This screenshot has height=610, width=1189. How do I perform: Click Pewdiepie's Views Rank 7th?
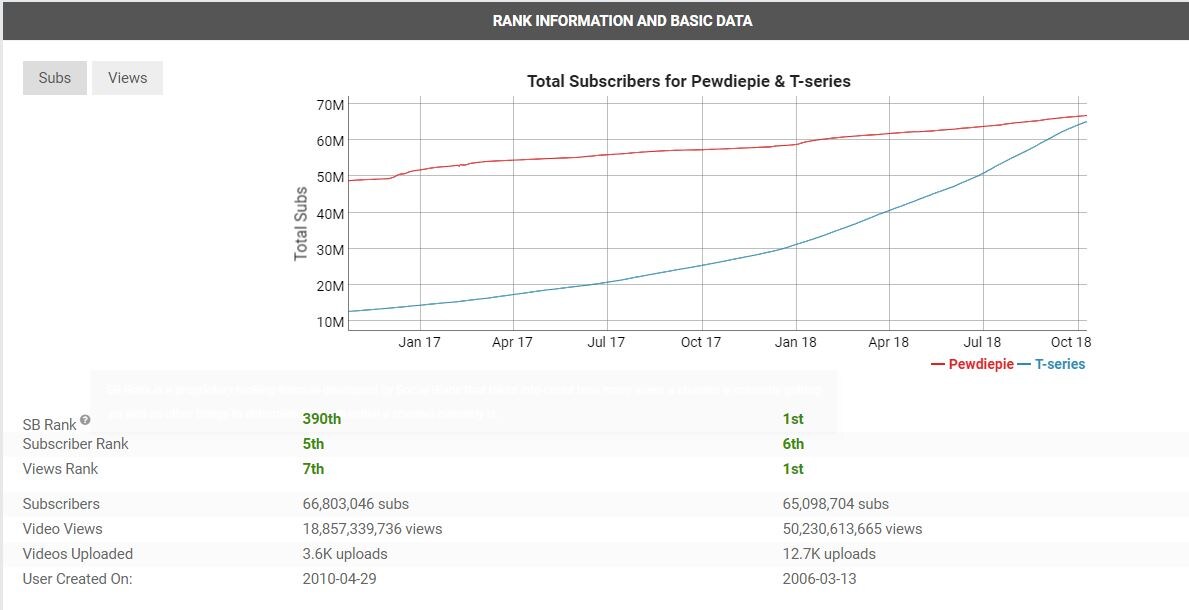pyautogui.click(x=313, y=469)
